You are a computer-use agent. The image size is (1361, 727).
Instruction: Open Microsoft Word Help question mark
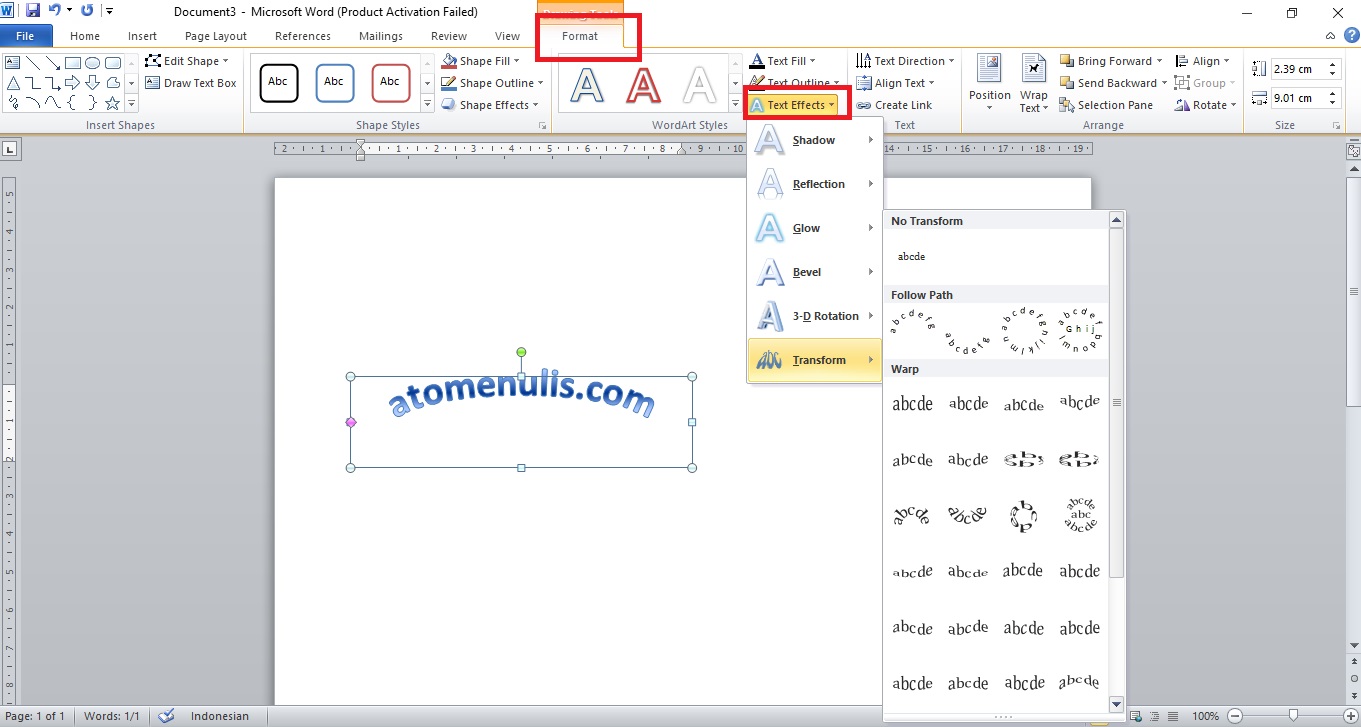[x=1350, y=35]
